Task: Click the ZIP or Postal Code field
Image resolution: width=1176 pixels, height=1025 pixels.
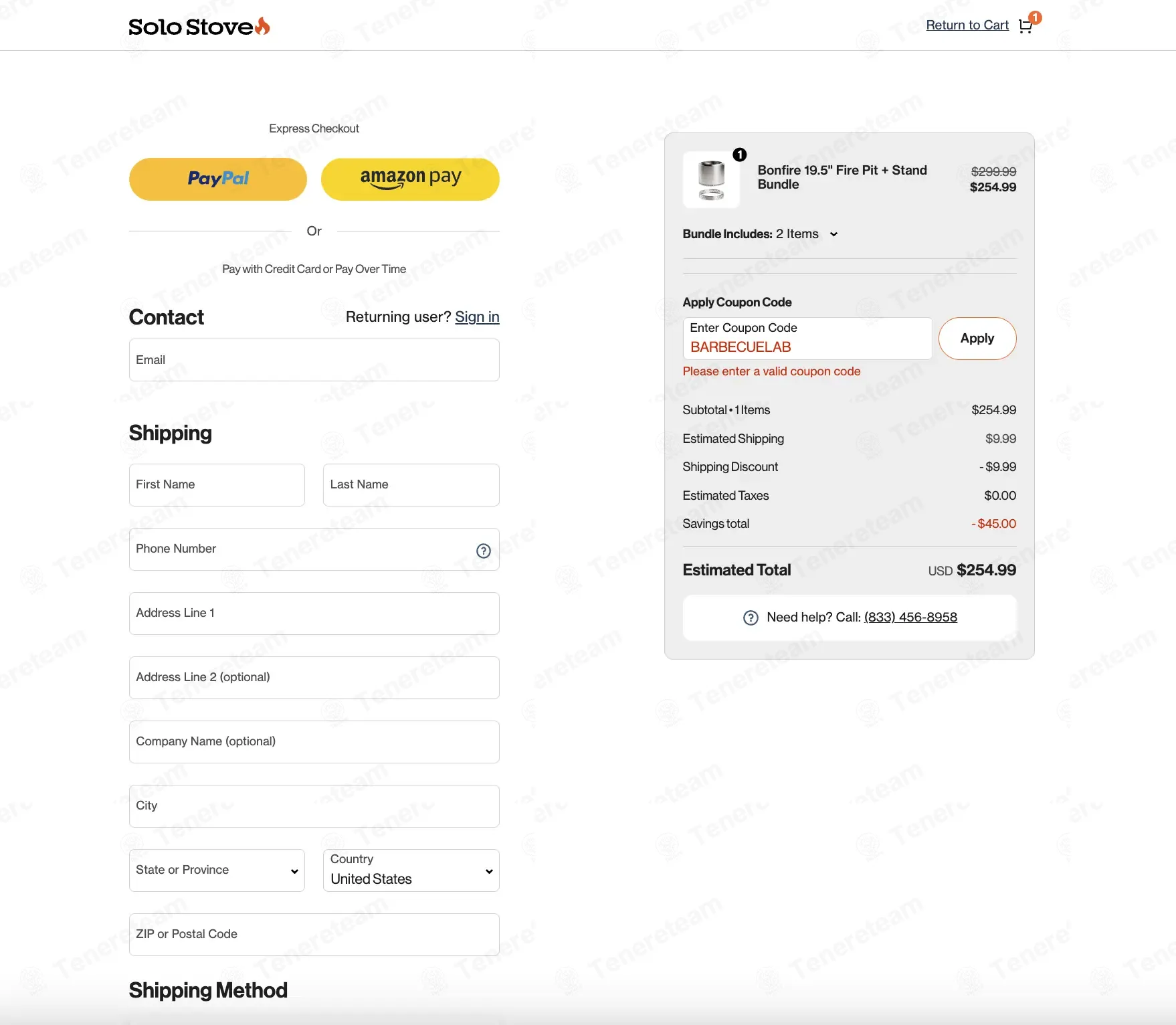Action: [x=314, y=935]
